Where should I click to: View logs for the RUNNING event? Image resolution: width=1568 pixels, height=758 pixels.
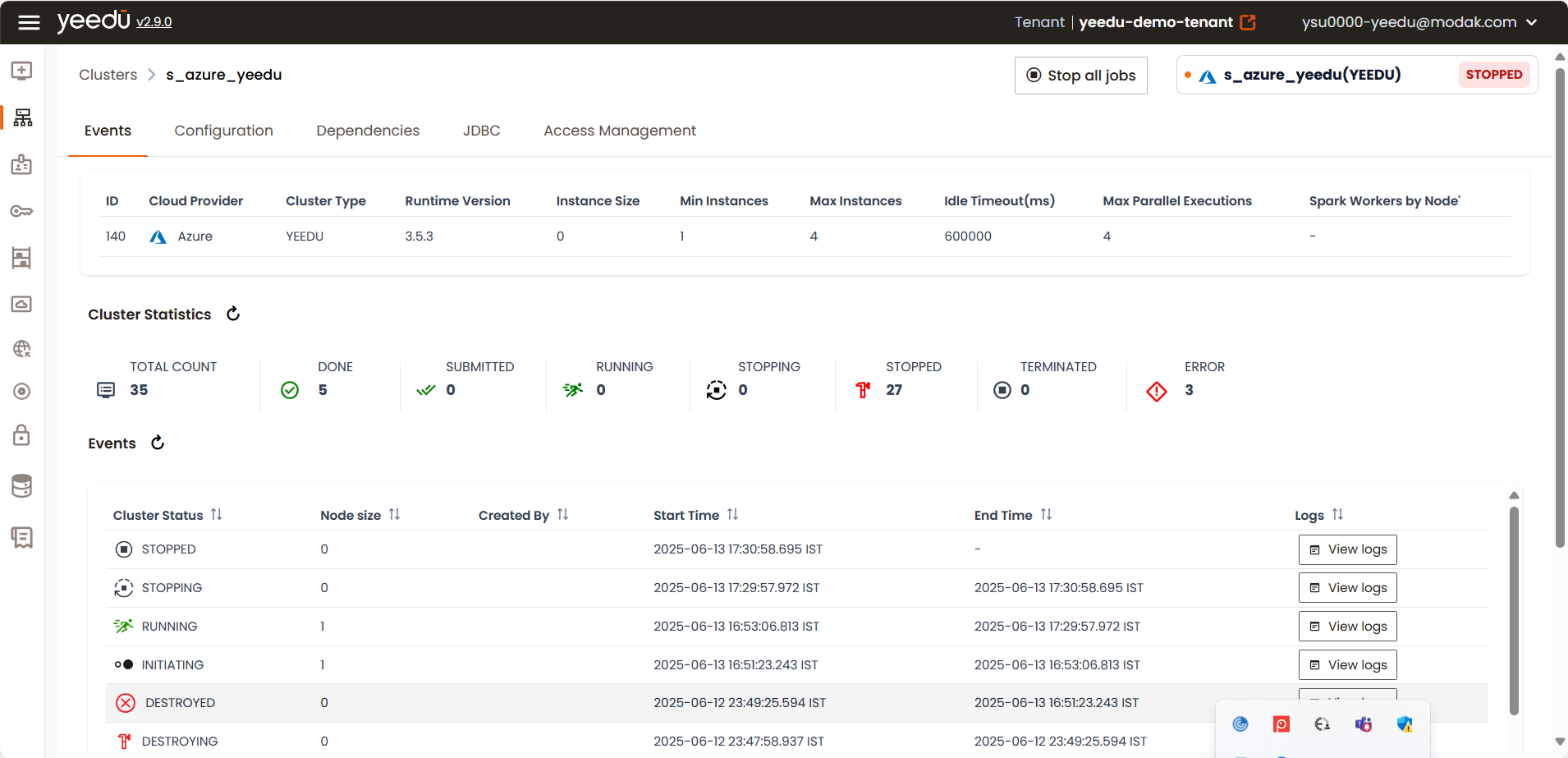[1348, 627]
